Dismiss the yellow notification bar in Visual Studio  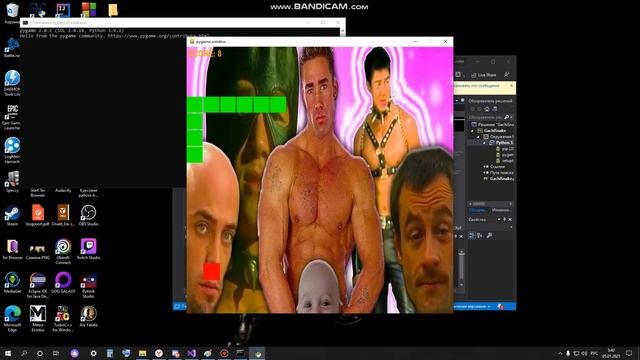pos(511,86)
